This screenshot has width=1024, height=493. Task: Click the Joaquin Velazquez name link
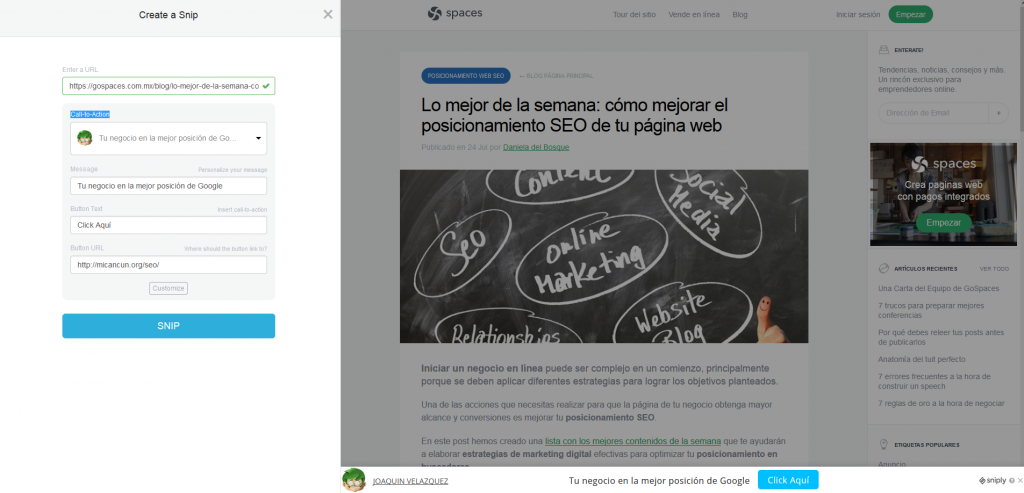tap(410, 481)
